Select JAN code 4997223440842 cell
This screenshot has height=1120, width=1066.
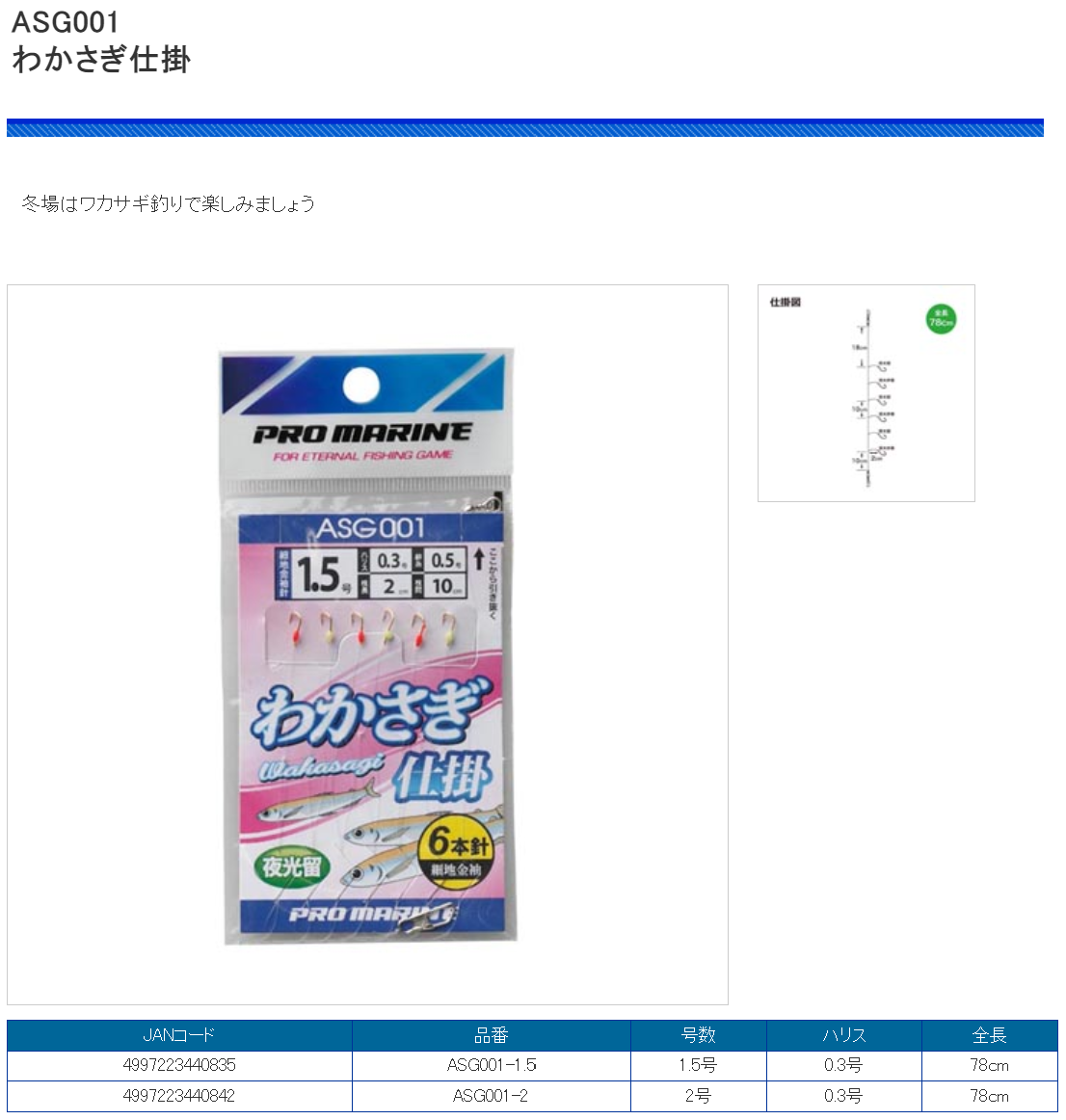pos(179,1096)
